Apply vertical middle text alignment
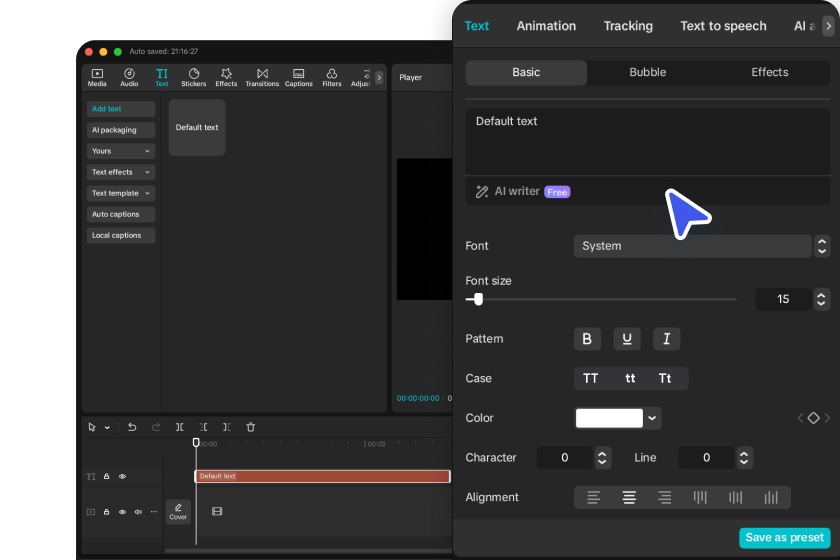The image size is (840, 560). 736,498
